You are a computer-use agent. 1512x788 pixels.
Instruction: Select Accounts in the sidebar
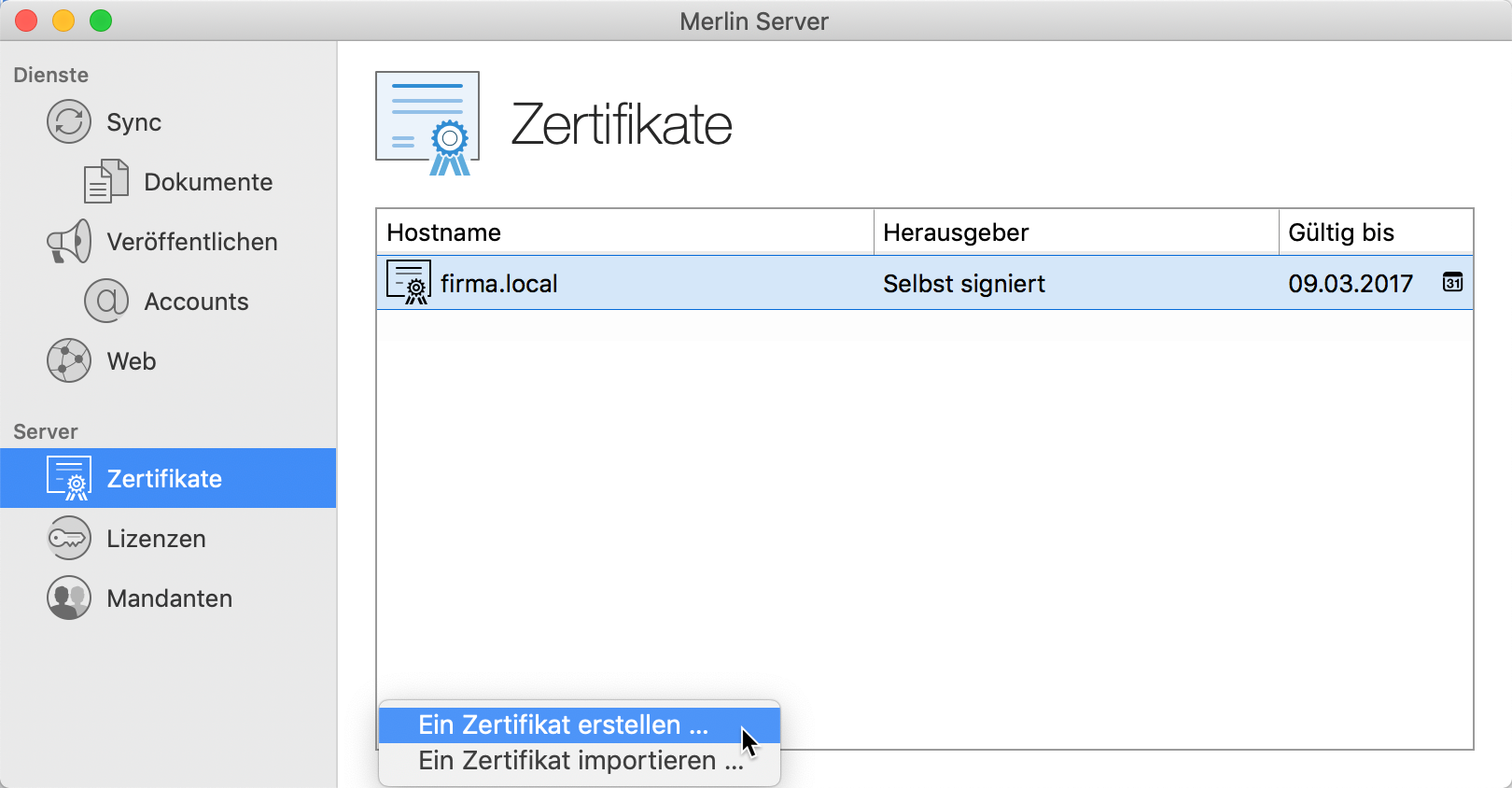click(168, 301)
